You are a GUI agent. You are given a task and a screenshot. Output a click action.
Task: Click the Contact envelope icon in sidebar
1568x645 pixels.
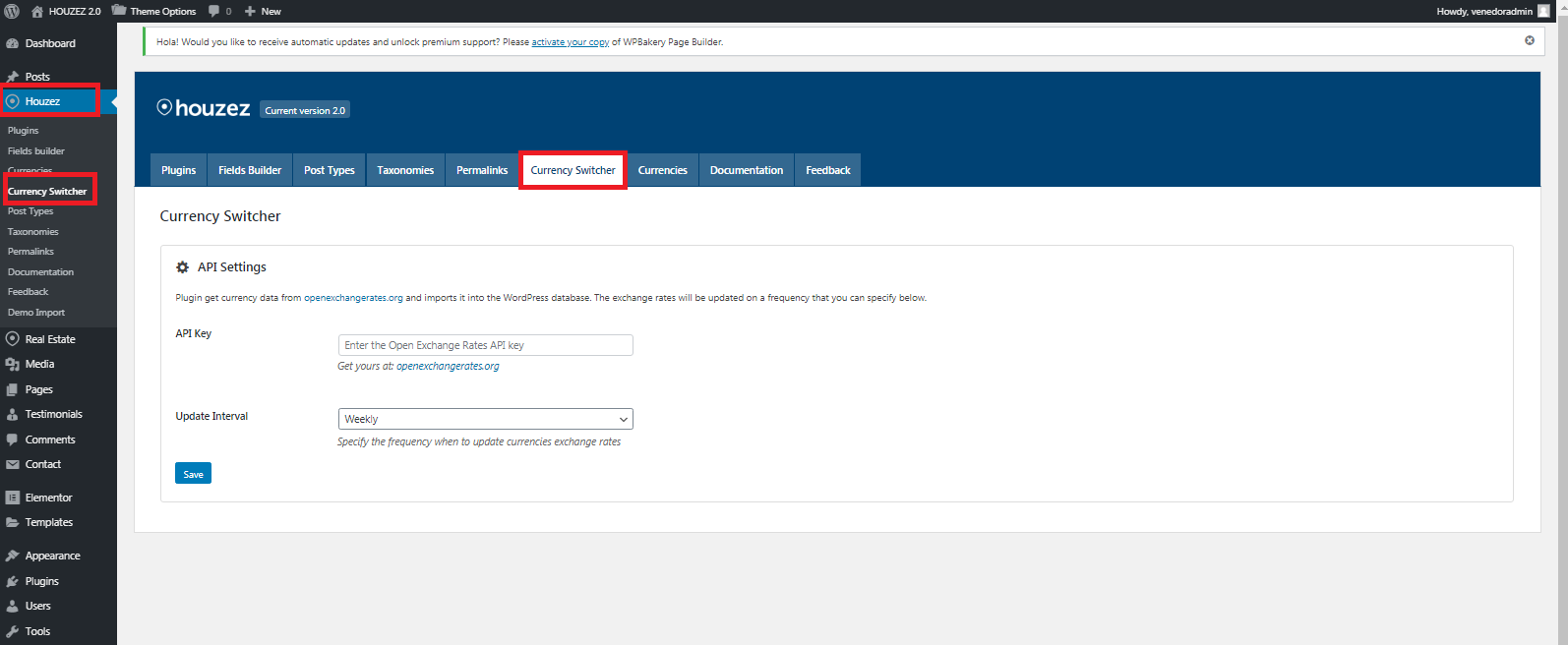click(x=13, y=464)
